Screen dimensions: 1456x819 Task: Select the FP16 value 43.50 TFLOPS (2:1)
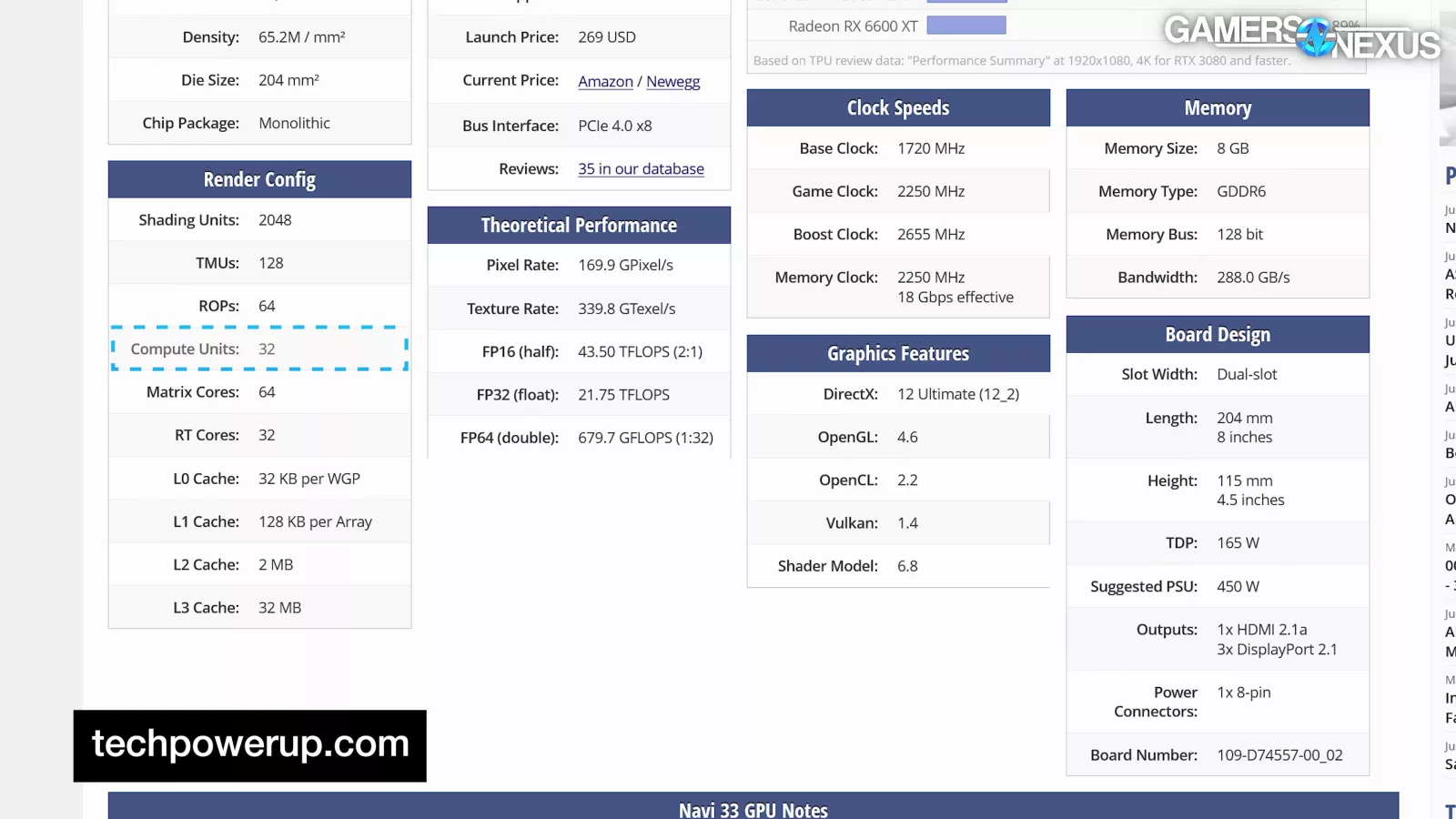641,351
